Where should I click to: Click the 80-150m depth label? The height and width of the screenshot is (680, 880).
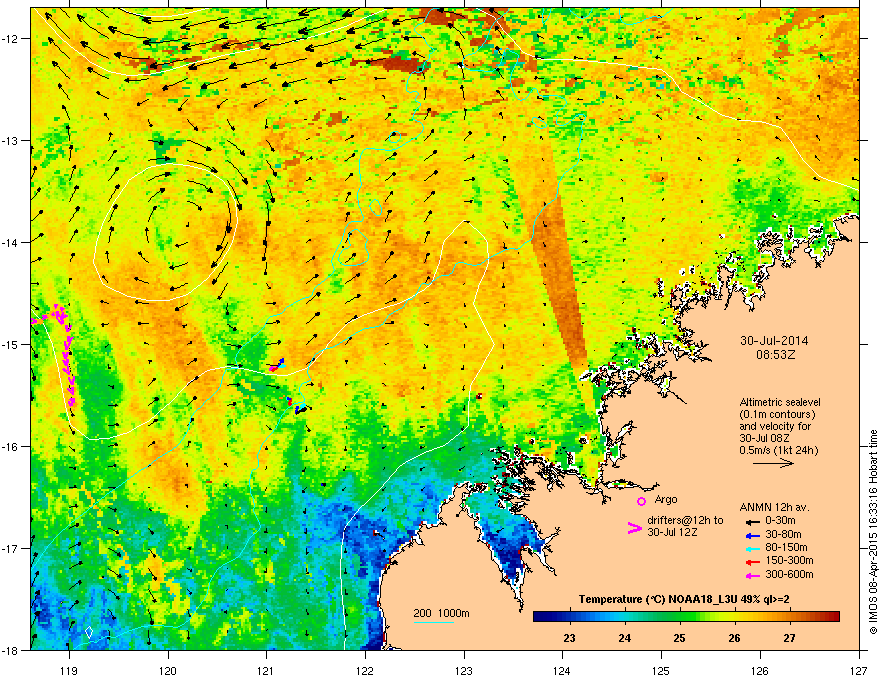coord(786,548)
